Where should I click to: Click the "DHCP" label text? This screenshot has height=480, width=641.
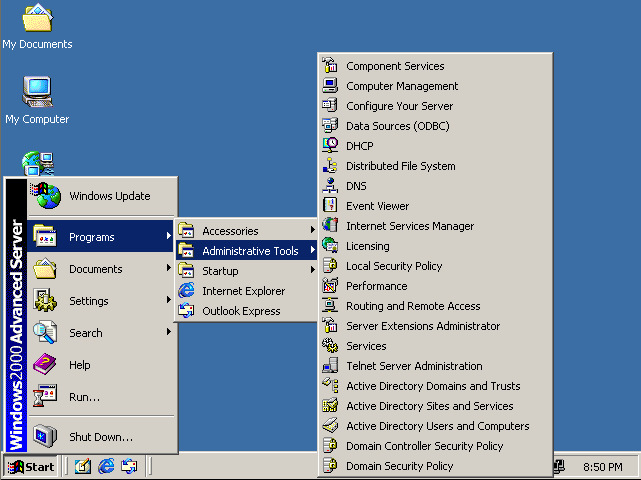pos(360,146)
